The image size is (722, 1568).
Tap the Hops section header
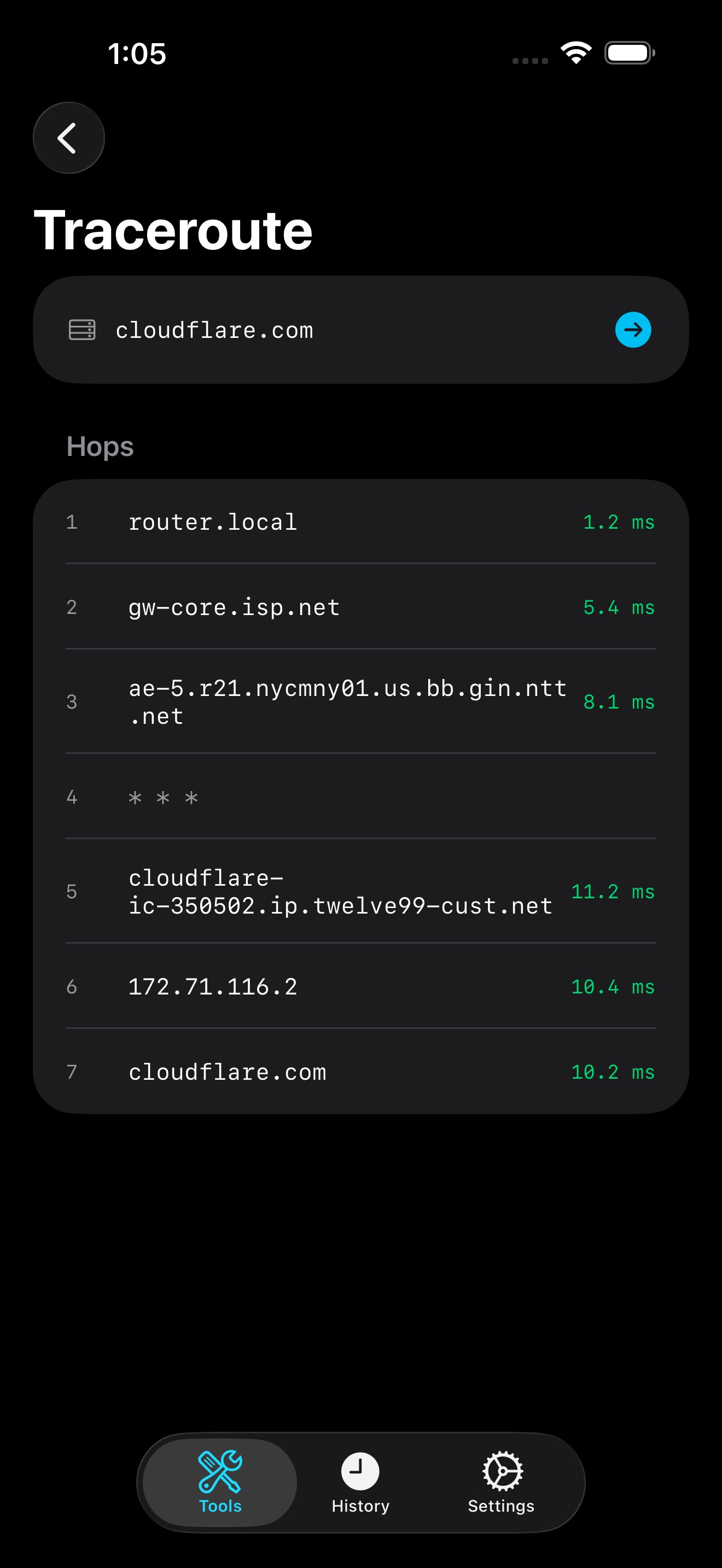pos(100,447)
